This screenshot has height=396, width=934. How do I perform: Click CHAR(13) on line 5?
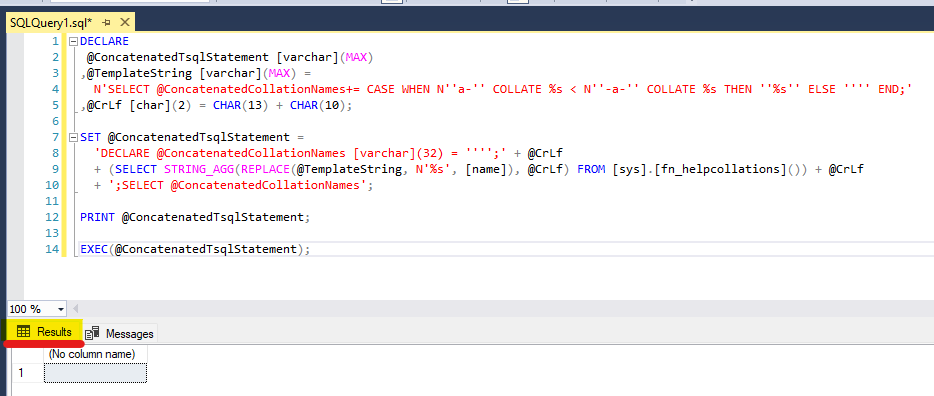coord(241,105)
